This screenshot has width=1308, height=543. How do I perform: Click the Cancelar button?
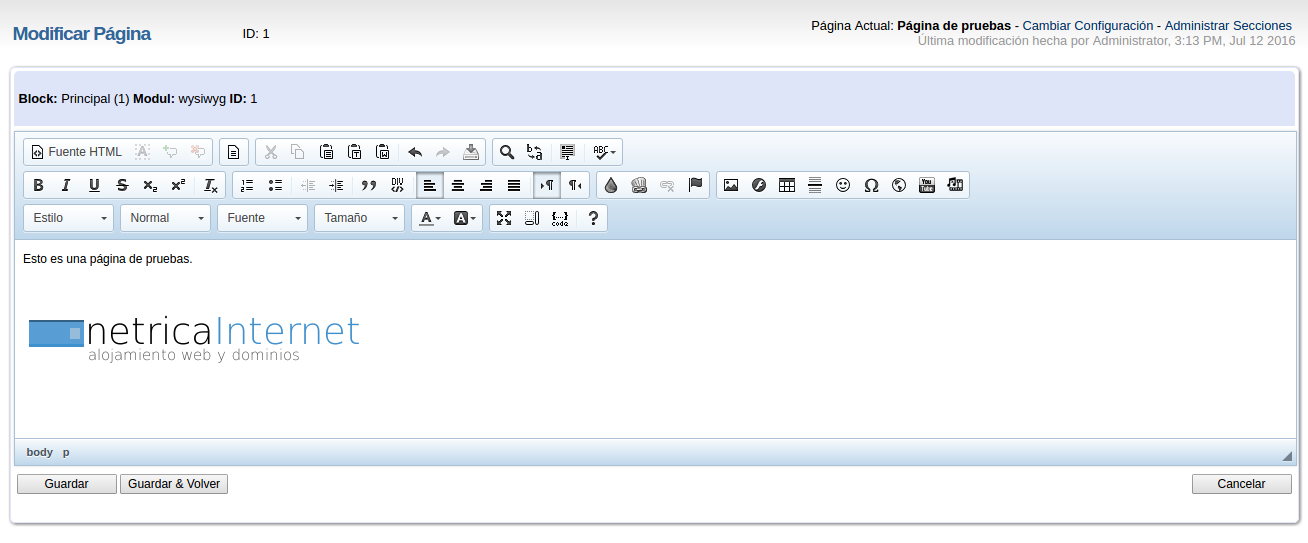(x=1241, y=484)
